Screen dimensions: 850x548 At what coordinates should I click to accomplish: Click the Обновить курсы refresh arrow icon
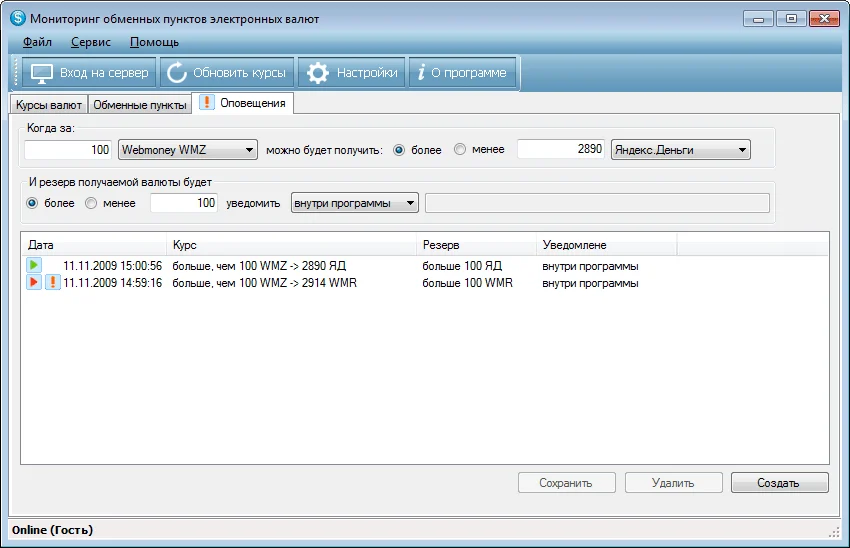[x=176, y=73]
